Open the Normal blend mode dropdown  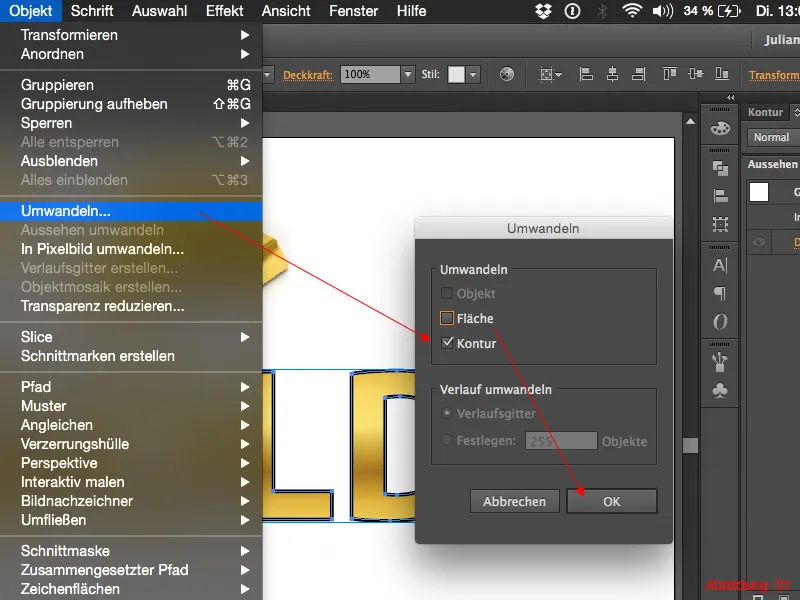[773, 137]
